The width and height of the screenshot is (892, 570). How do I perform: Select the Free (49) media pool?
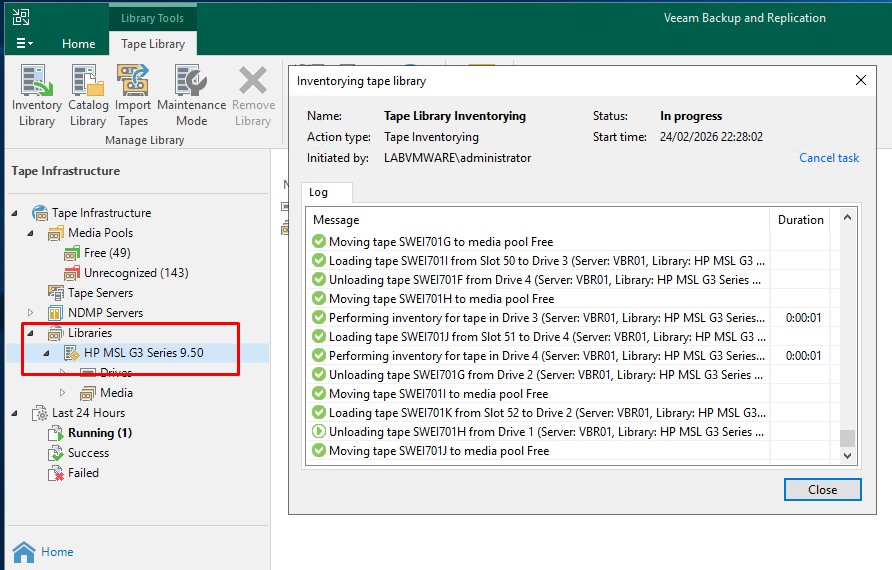coord(107,253)
